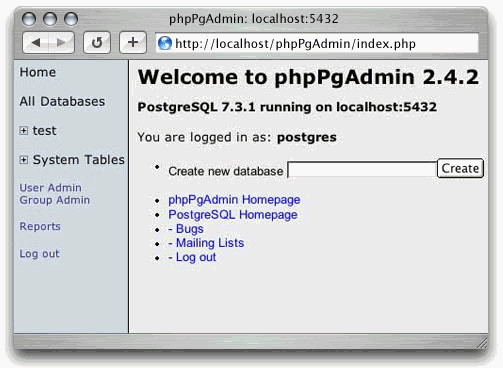Click the browser Back arrow button
503x368 pixels.
point(36,42)
